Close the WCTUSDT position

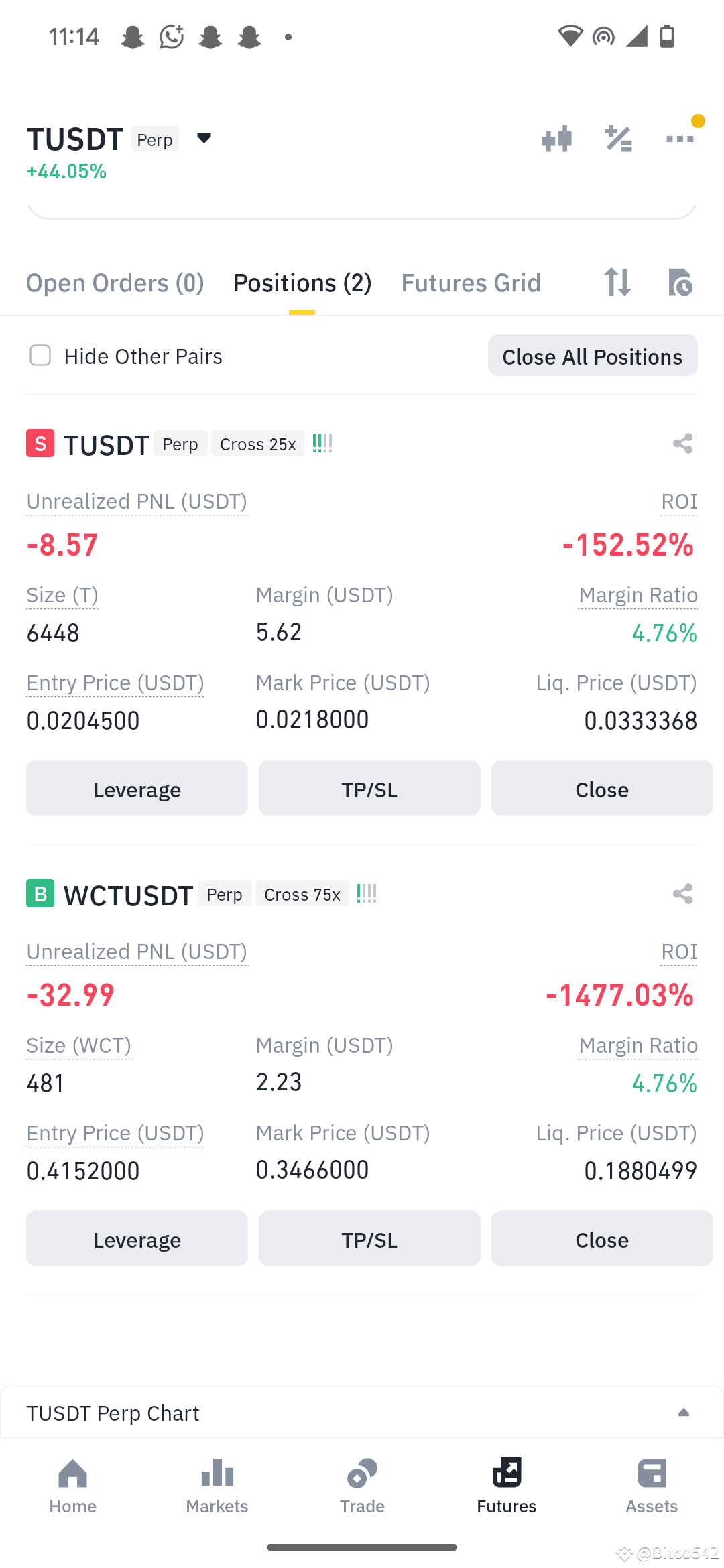click(602, 1238)
